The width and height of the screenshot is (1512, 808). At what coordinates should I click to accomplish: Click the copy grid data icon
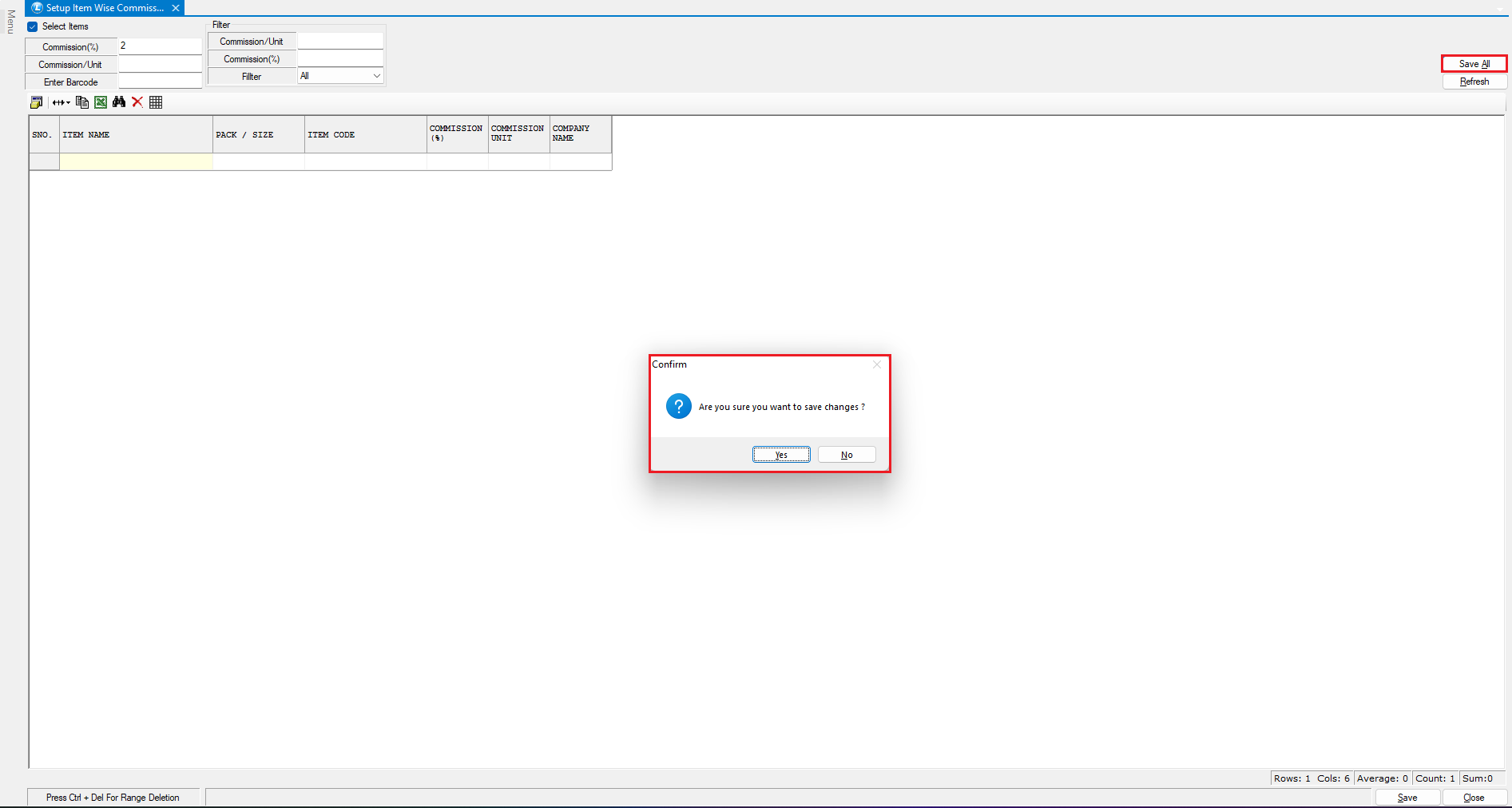coord(81,102)
